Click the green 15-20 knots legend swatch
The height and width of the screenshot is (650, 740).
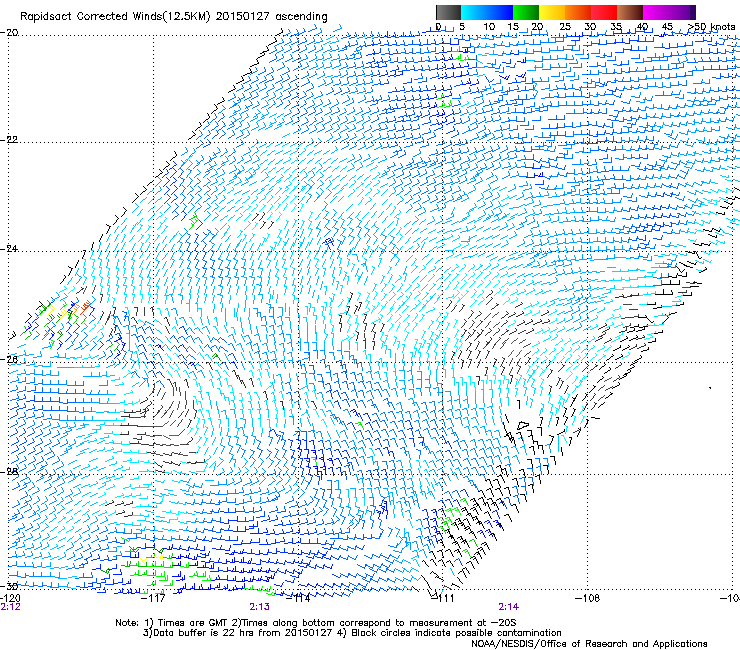(x=526, y=12)
